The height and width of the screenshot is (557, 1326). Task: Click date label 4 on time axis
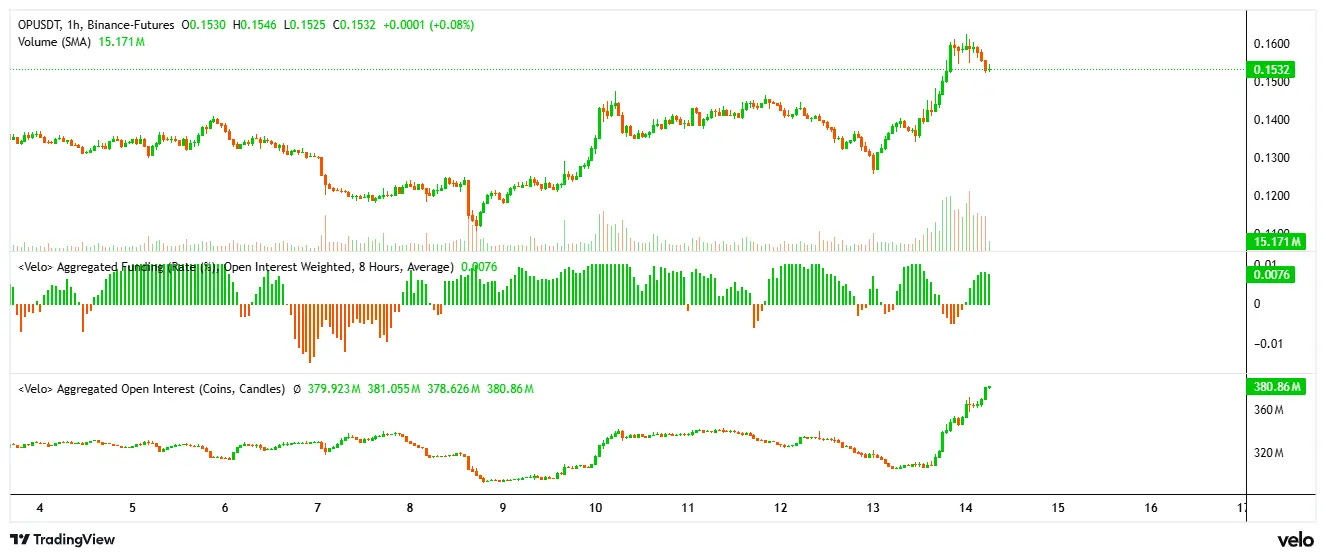click(x=39, y=508)
